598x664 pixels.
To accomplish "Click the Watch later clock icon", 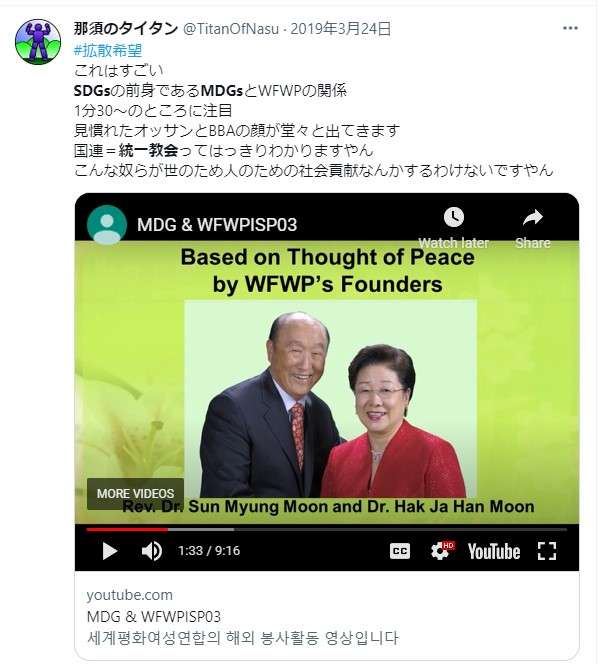I will [454, 217].
